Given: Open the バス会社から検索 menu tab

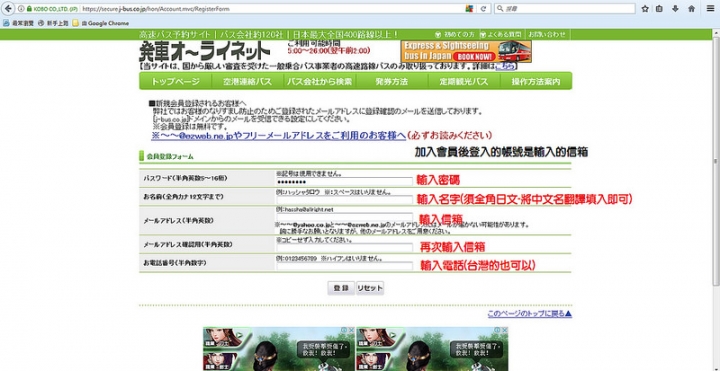Looking at the screenshot, I should click(320, 82).
